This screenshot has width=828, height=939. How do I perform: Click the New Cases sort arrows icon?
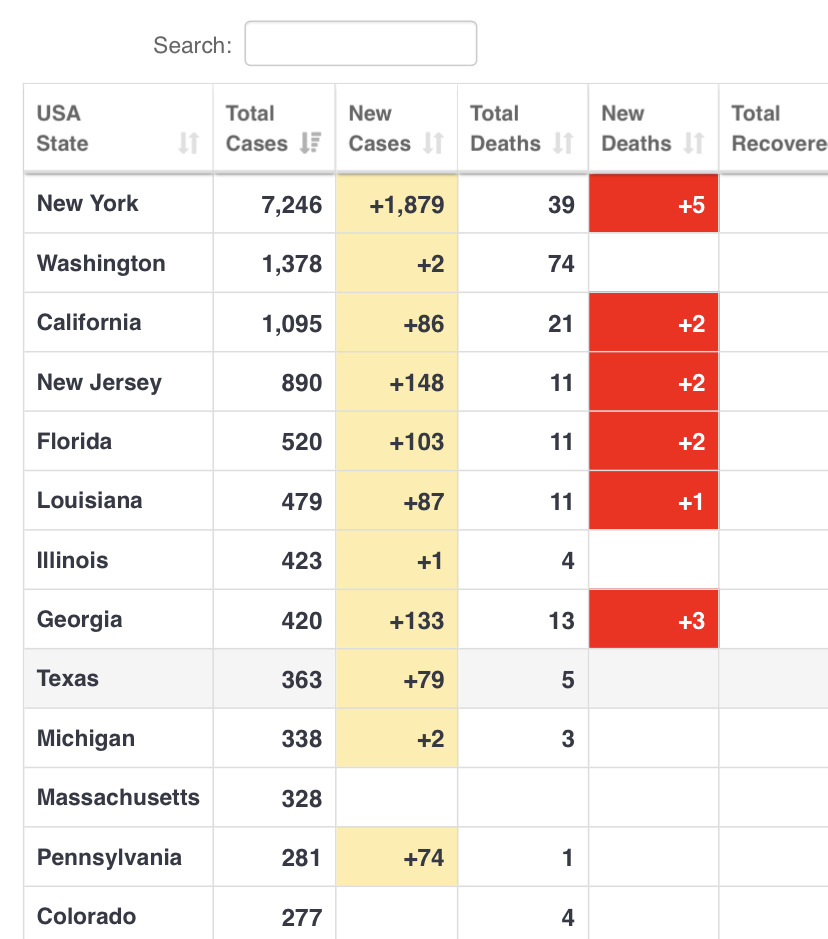433,144
